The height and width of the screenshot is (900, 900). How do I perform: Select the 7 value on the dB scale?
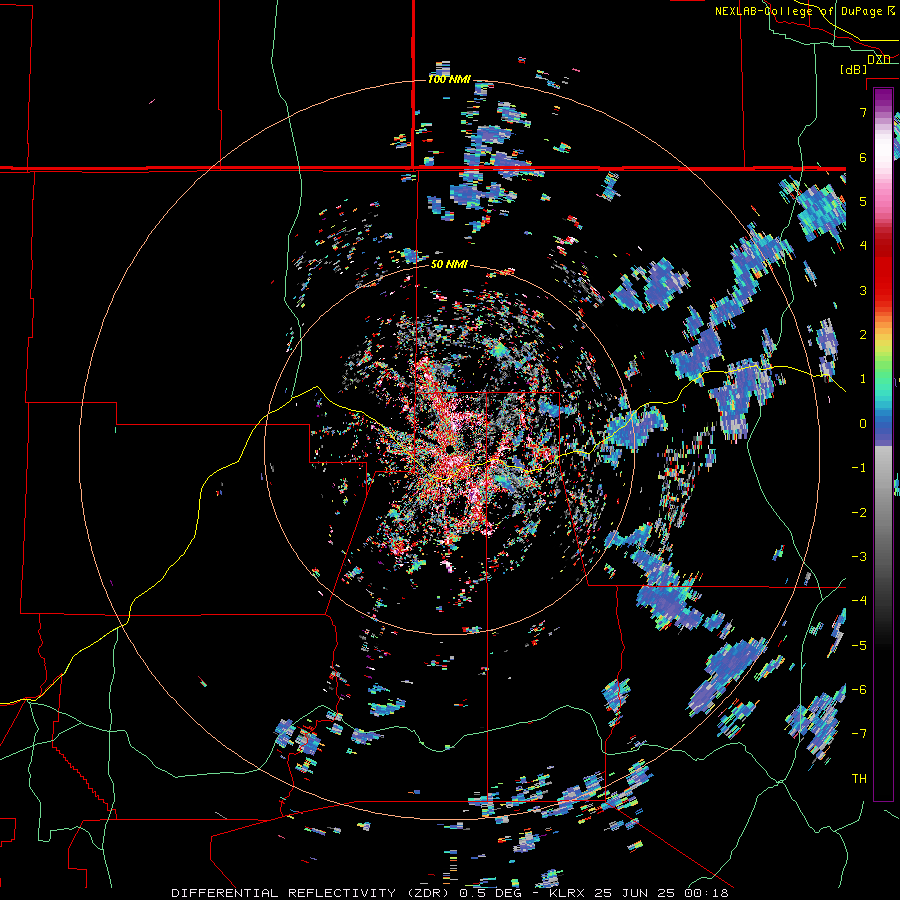click(863, 112)
